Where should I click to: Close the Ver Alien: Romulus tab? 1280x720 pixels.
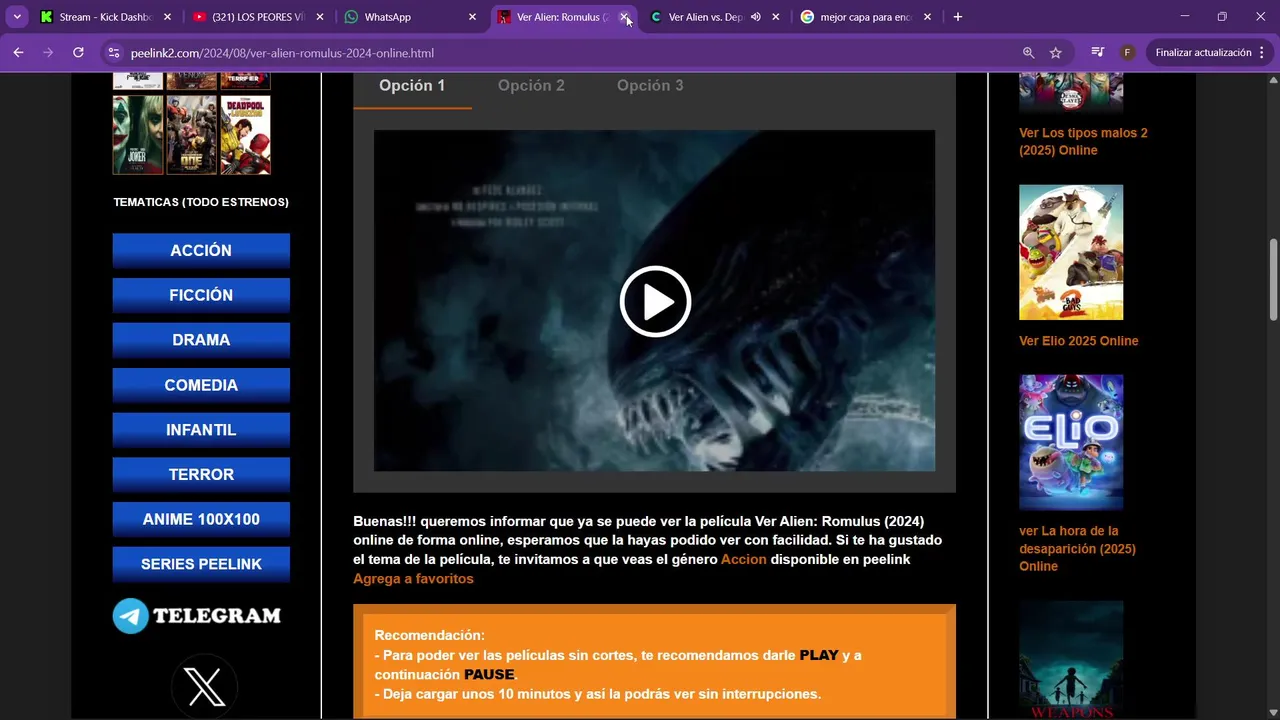click(x=624, y=17)
